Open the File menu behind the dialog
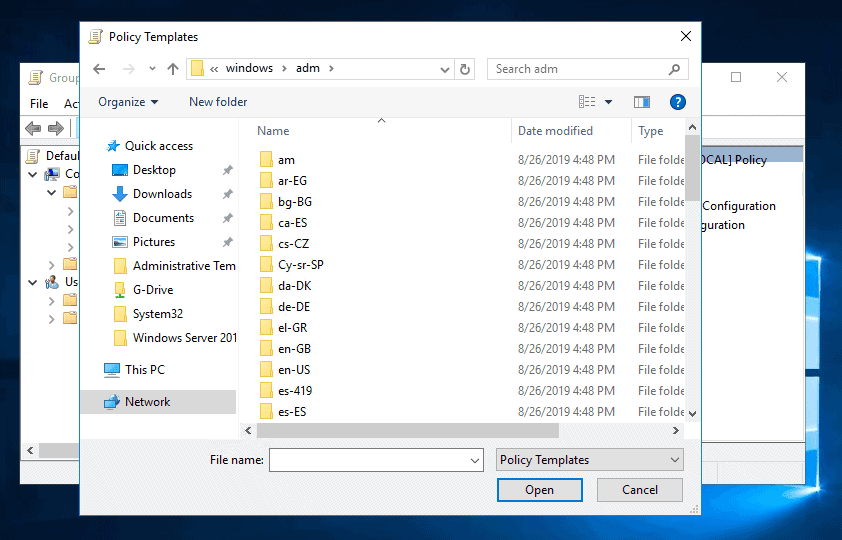This screenshot has height=540, width=842. coord(39,104)
